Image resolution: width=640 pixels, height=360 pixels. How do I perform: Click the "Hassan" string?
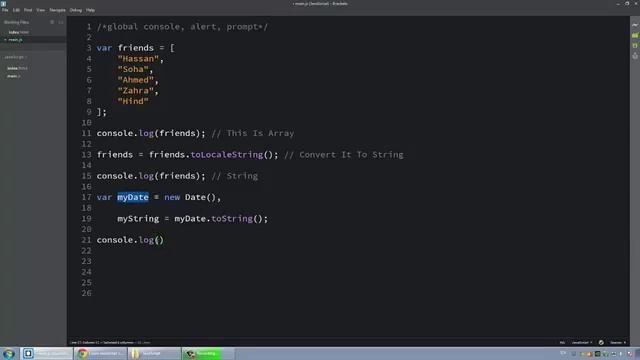[x=138, y=59]
